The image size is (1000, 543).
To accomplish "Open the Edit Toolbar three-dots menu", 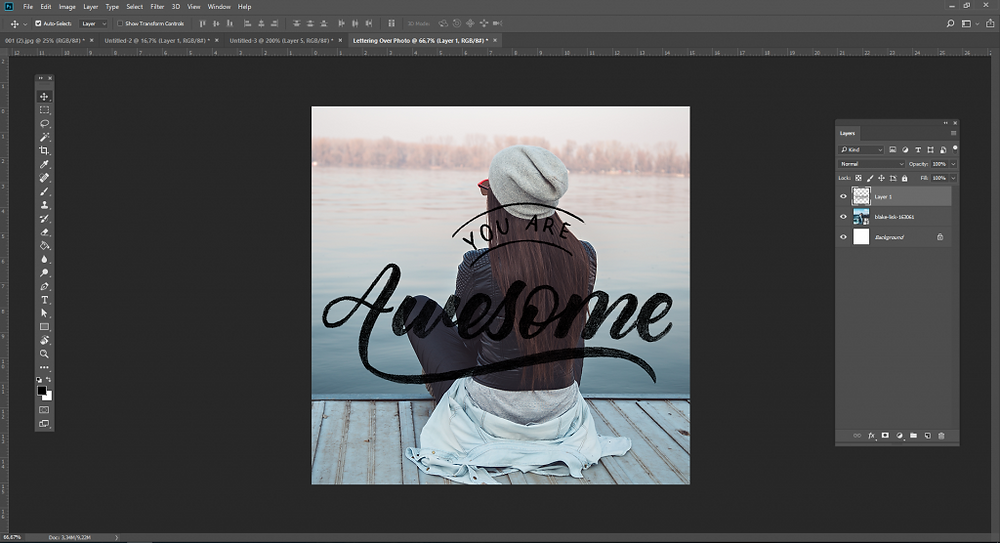I will [44, 368].
